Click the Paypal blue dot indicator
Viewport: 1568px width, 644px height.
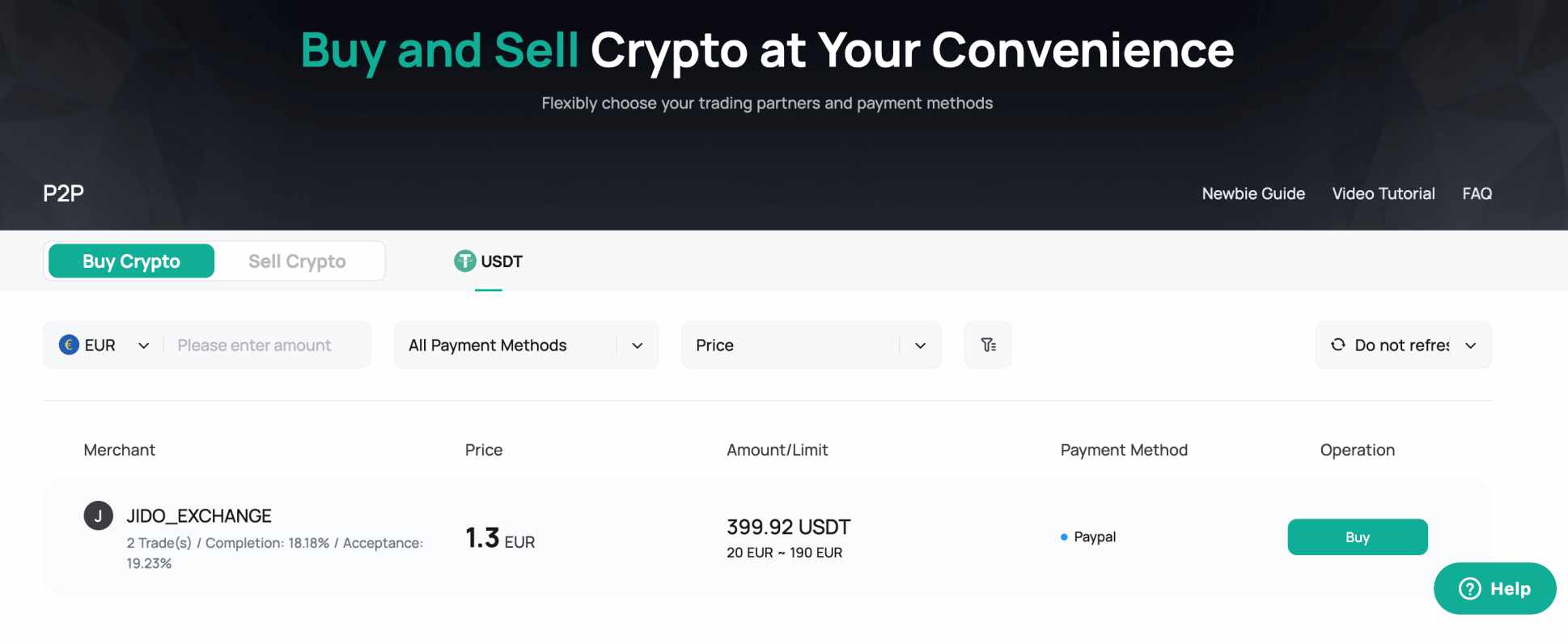point(1064,537)
